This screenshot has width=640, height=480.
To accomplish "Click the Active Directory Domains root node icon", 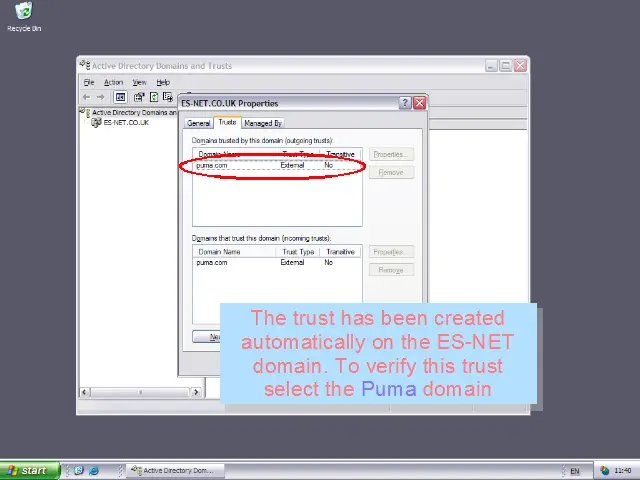I will pos(85,112).
